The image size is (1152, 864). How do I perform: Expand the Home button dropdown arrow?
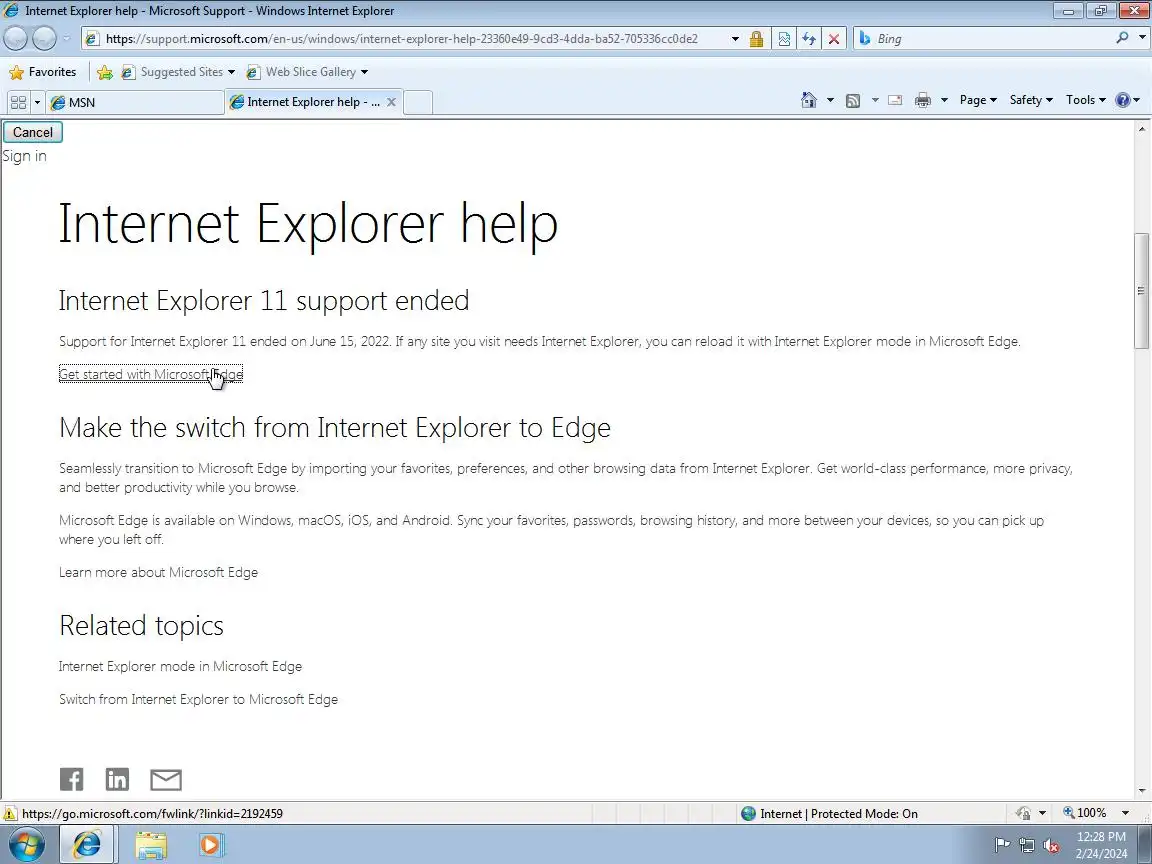pos(830,100)
